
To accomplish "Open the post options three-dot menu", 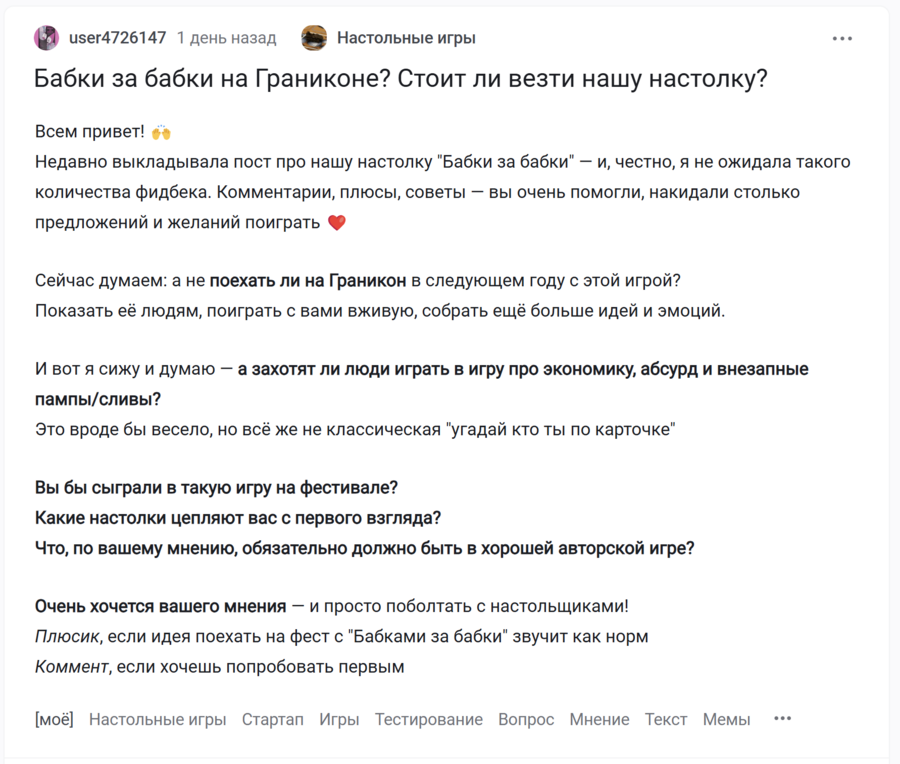I will (x=842, y=39).
